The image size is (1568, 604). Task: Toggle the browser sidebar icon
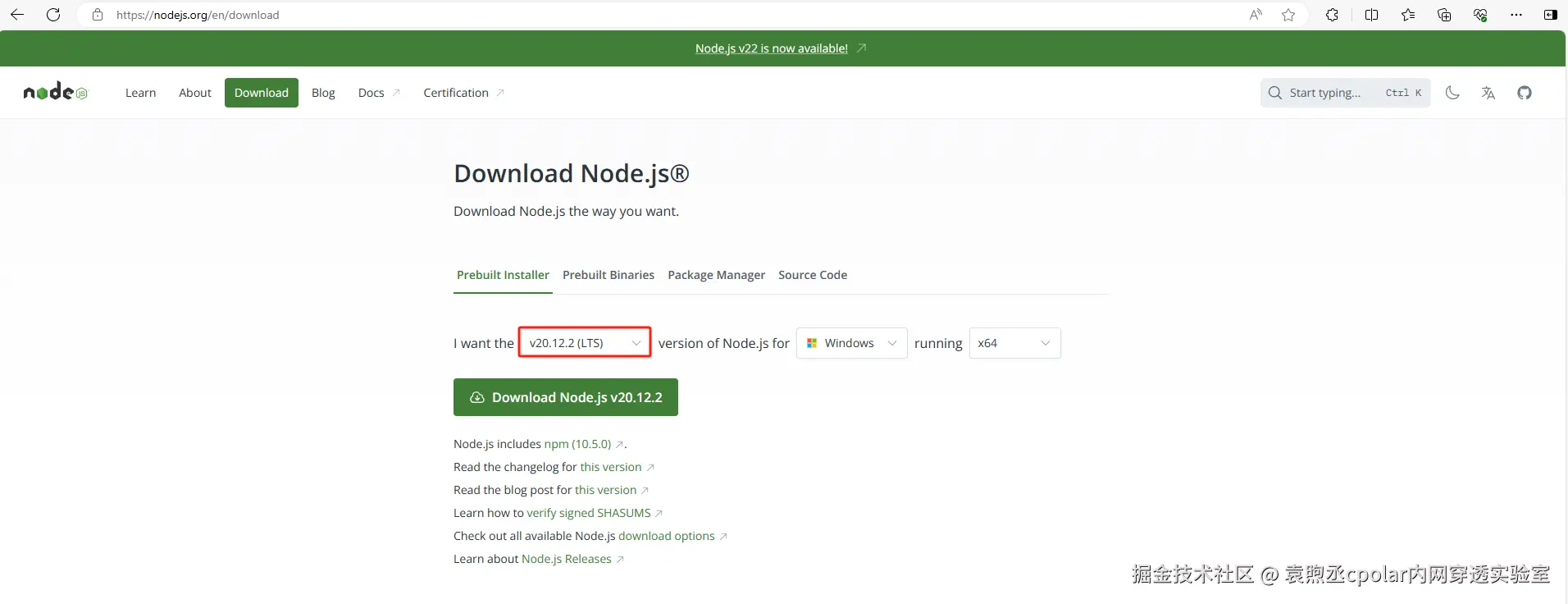[x=1550, y=15]
